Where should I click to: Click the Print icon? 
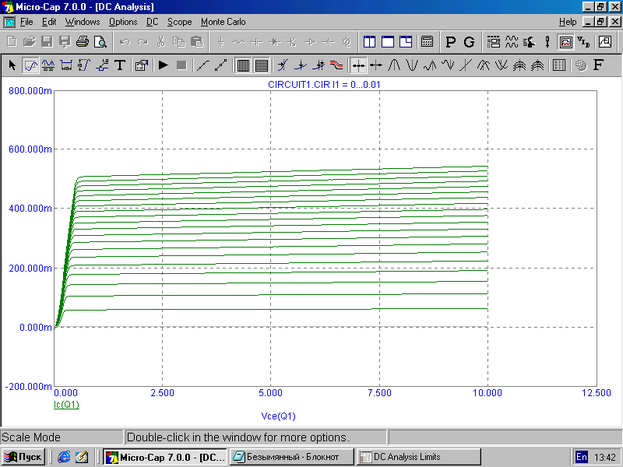(82, 42)
